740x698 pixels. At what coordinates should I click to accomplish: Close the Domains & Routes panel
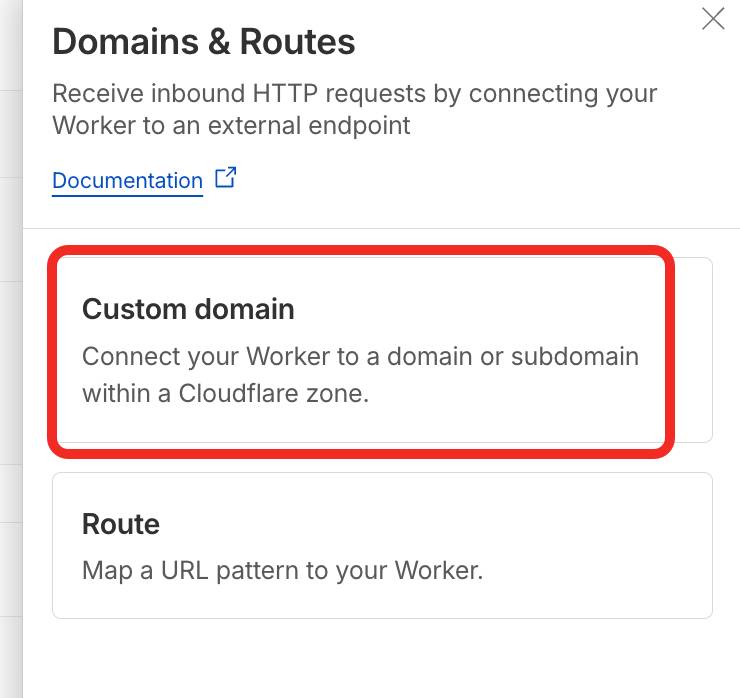point(713,19)
